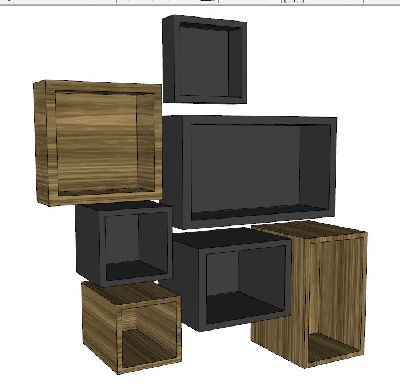Screen dimensions: 400x386
Task: Select the large wooden box's left edge side
Action: tap(41, 143)
